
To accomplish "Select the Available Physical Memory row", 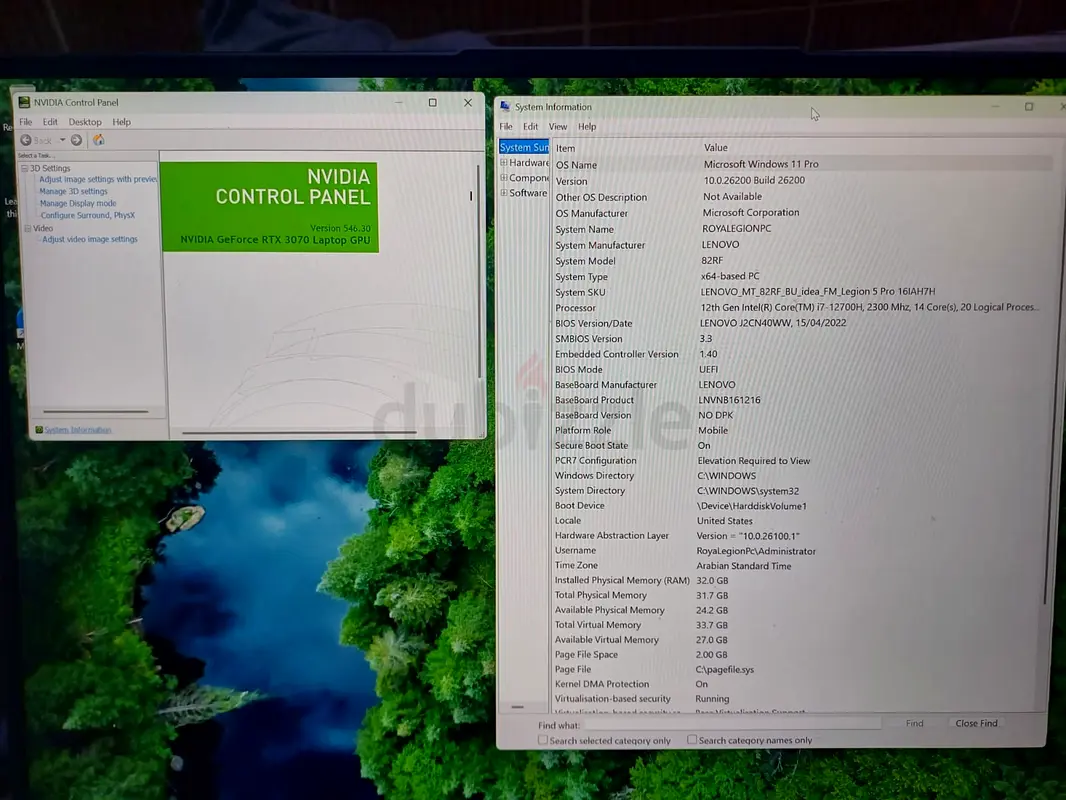I will (x=802, y=610).
